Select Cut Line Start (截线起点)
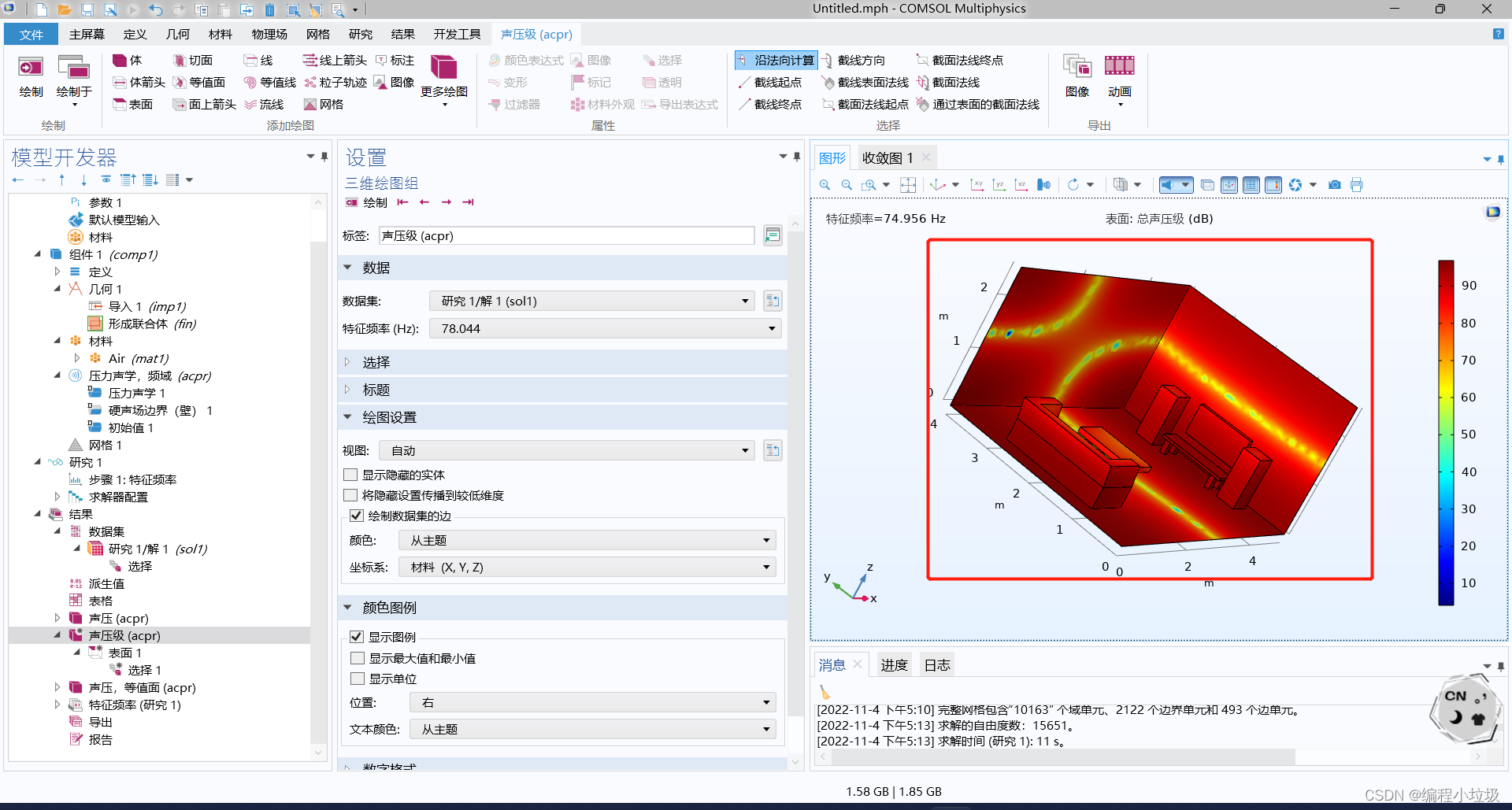 point(770,83)
